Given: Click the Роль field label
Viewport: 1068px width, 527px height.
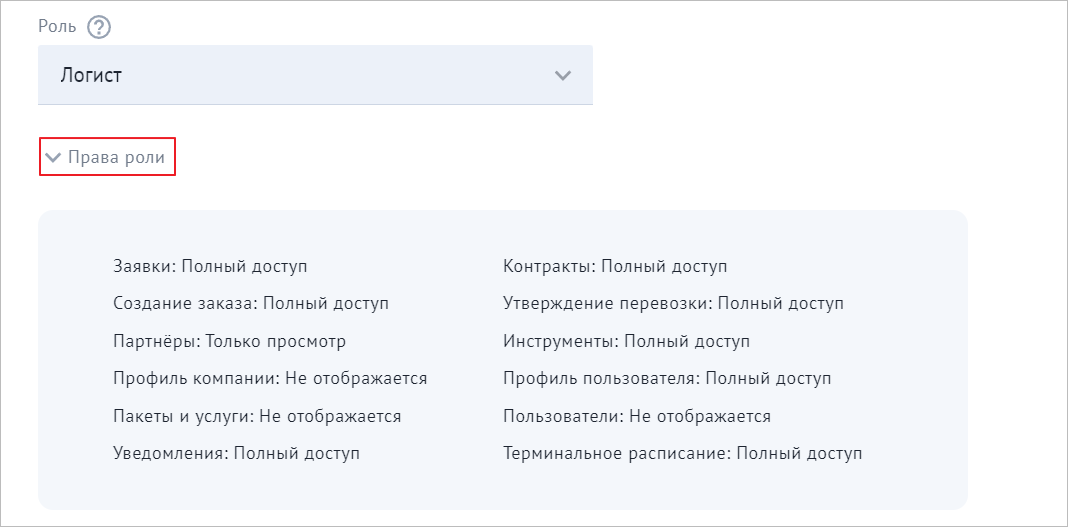Looking at the screenshot, I should pos(59,27).
